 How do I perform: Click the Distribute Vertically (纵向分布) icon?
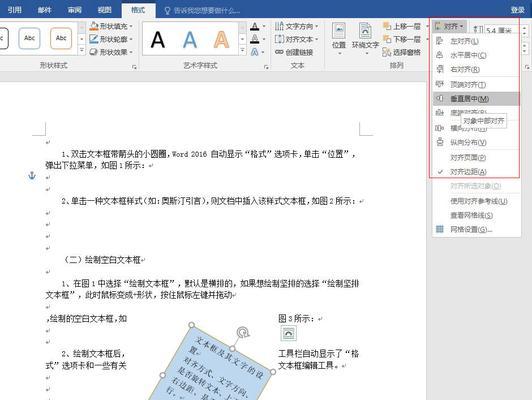click(439, 142)
